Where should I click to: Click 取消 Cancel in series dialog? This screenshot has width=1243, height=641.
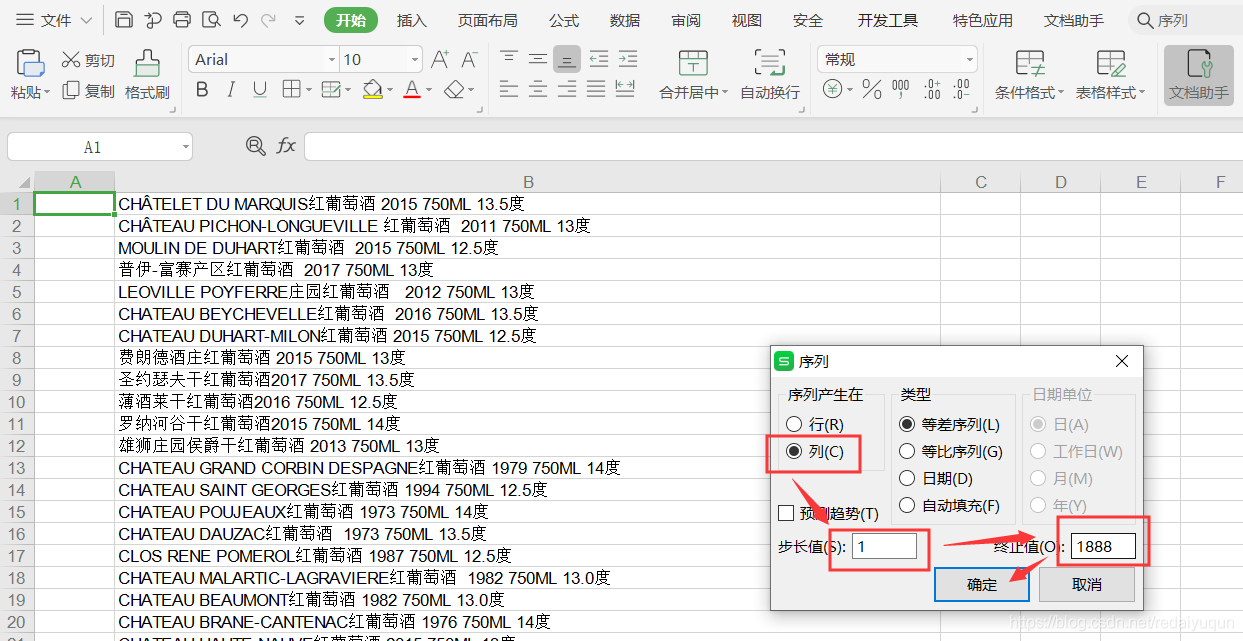pos(1087,585)
